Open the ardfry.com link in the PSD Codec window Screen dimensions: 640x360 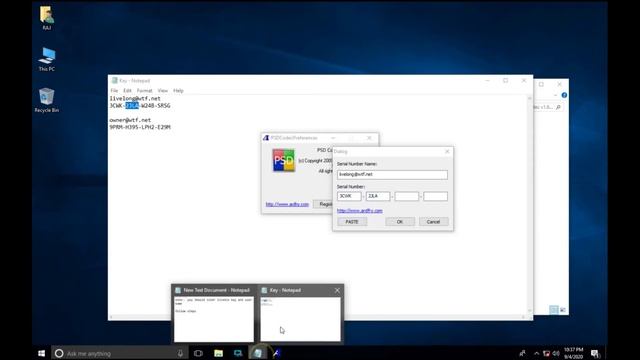pyautogui.click(x=287, y=204)
